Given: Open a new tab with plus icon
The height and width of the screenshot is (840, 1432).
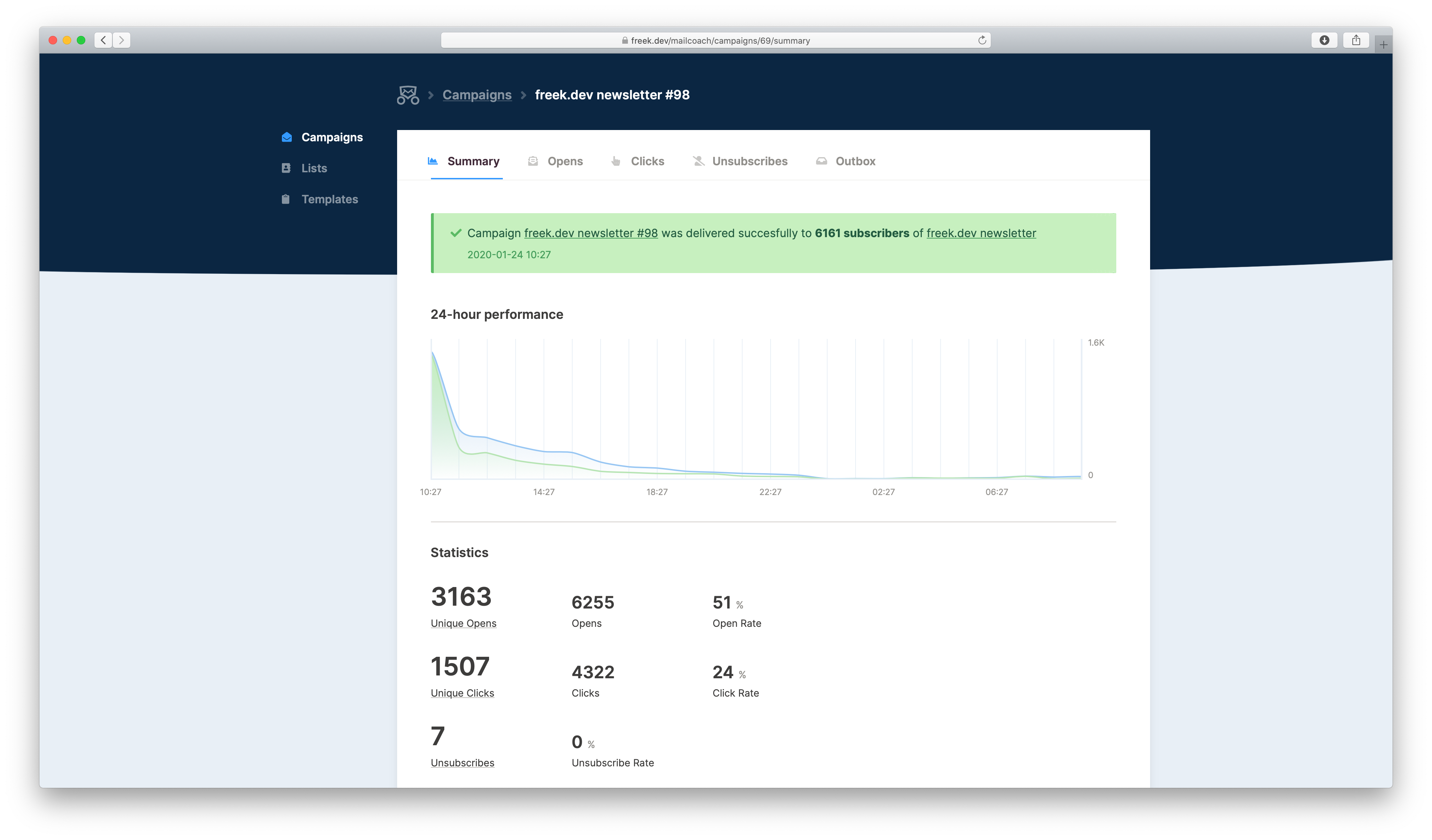Looking at the screenshot, I should (1383, 44).
